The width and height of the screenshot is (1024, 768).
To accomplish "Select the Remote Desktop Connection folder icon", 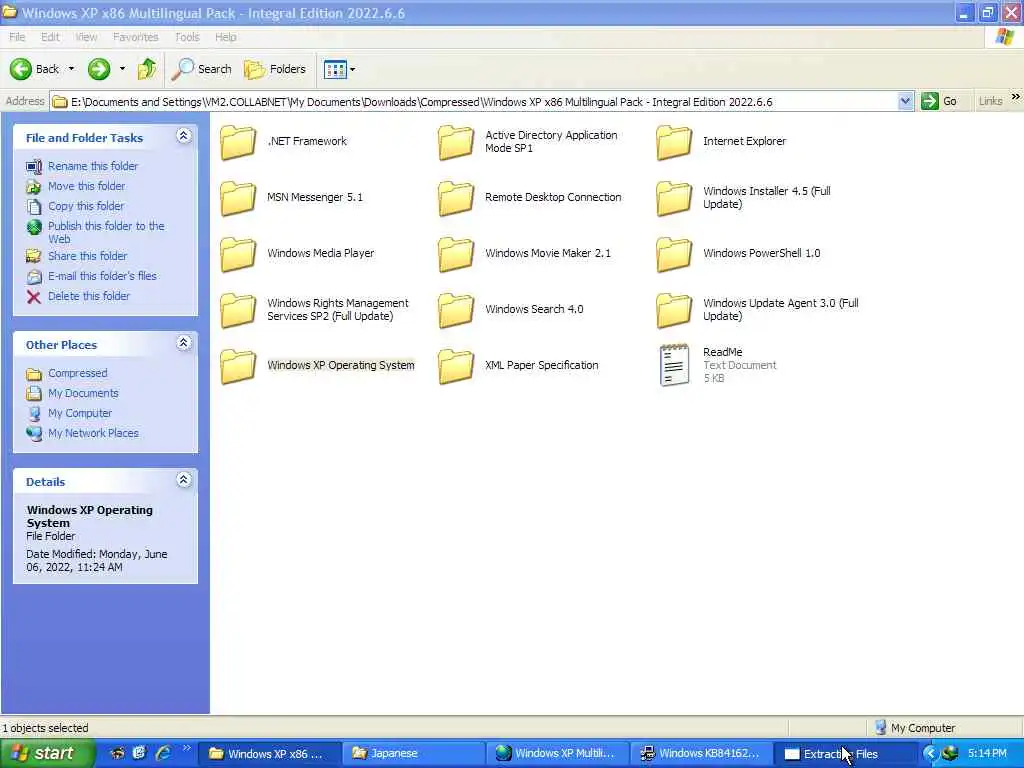I will 456,198.
